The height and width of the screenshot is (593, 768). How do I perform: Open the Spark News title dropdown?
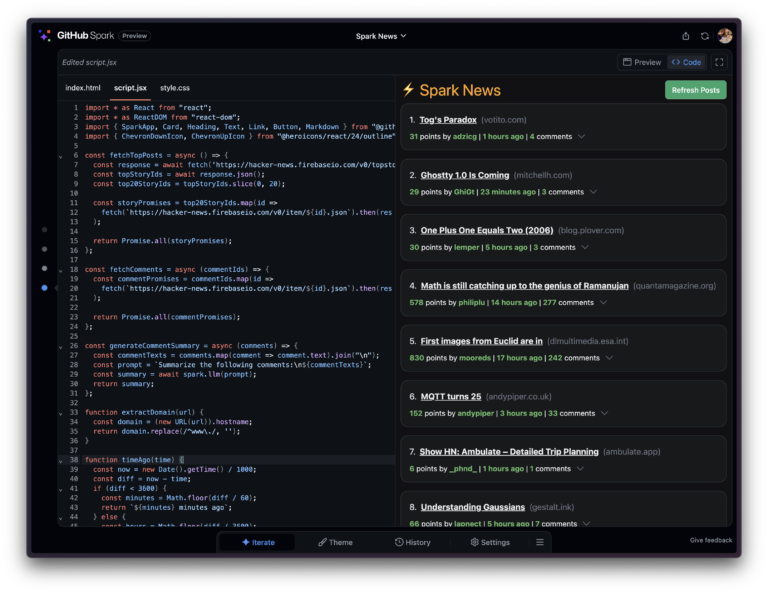(x=381, y=36)
